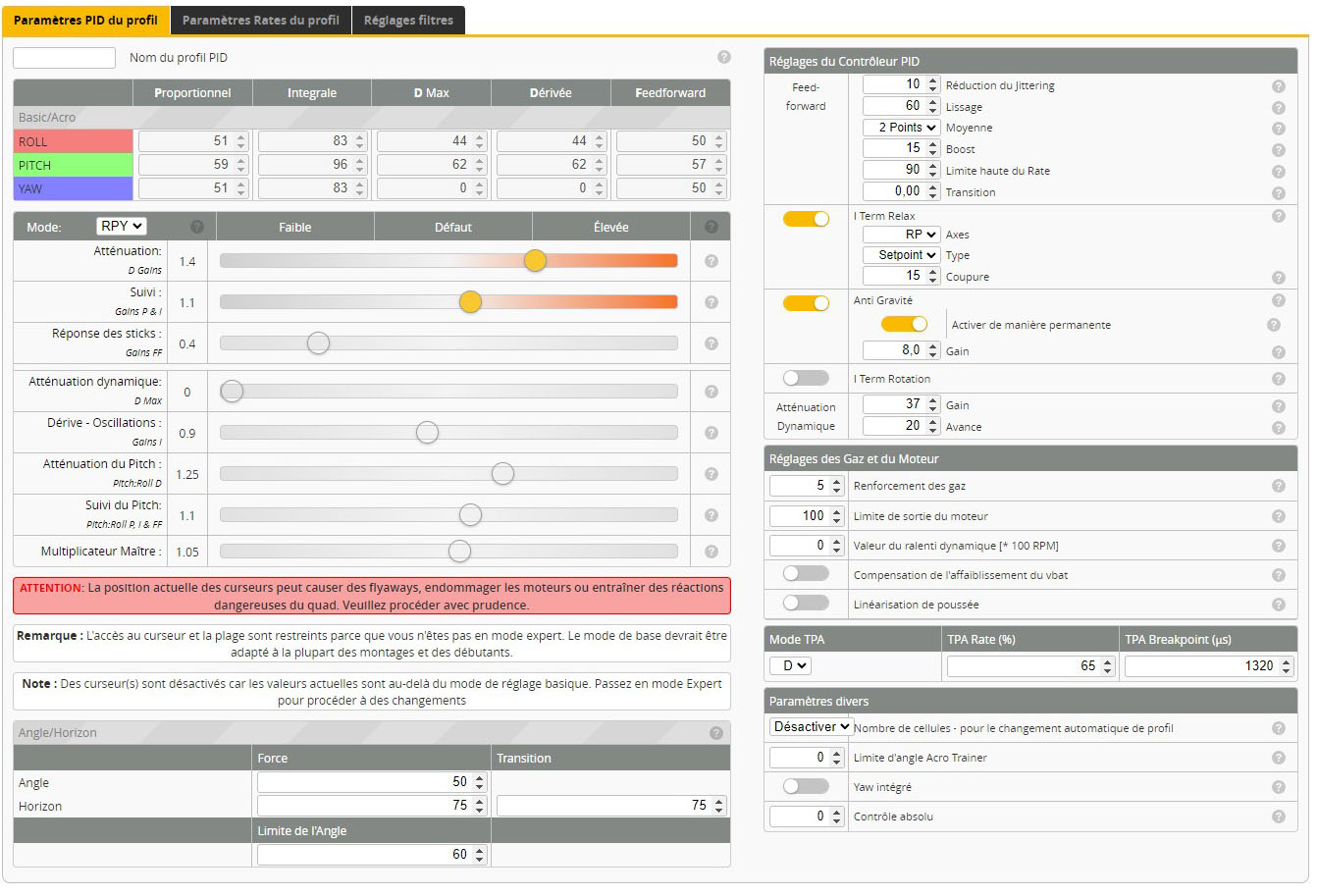
Task: Click help icon in Angle/Horizon header
Action: [x=715, y=733]
